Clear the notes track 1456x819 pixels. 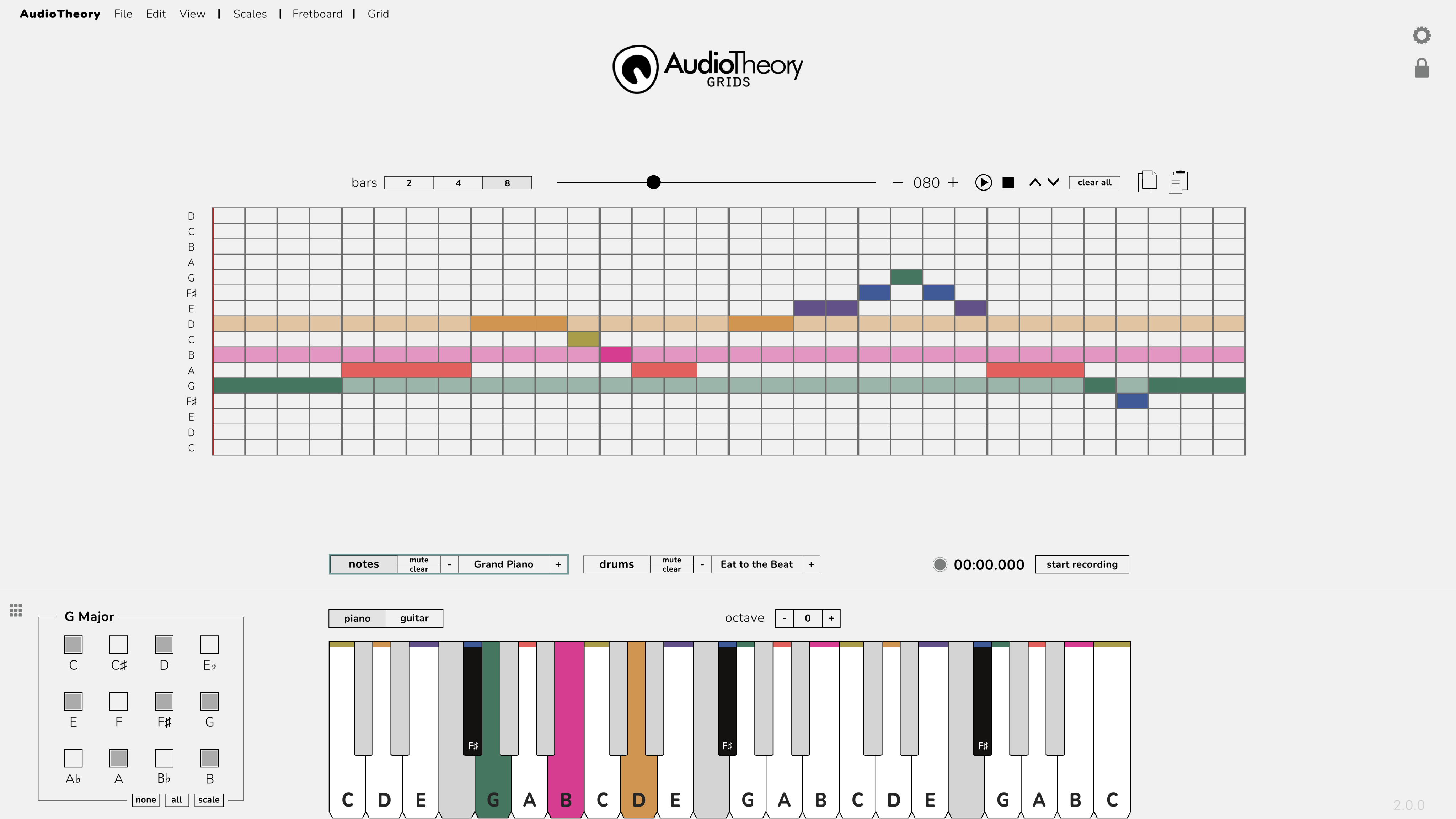[x=419, y=569]
